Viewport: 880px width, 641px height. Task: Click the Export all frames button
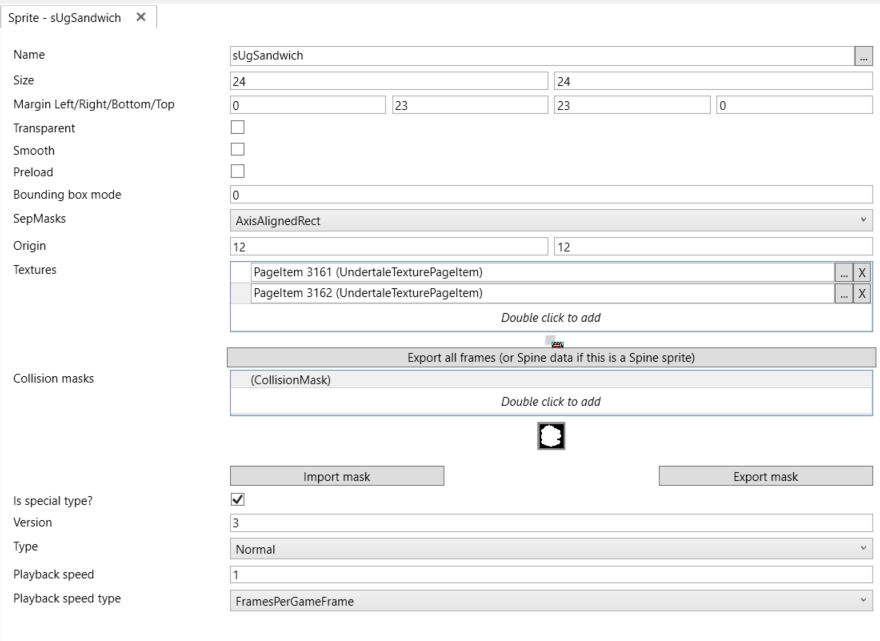pyautogui.click(x=551, y=358)
